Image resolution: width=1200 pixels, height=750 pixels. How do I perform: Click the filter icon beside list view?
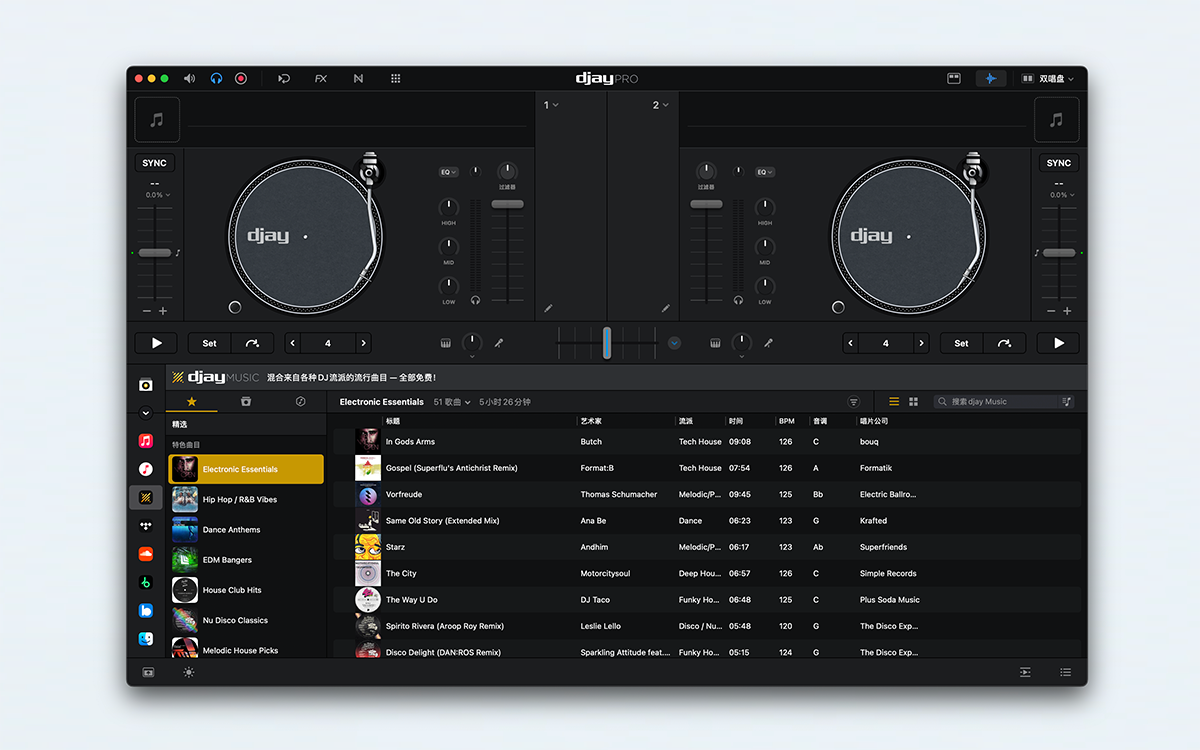[x=854, y=402]
